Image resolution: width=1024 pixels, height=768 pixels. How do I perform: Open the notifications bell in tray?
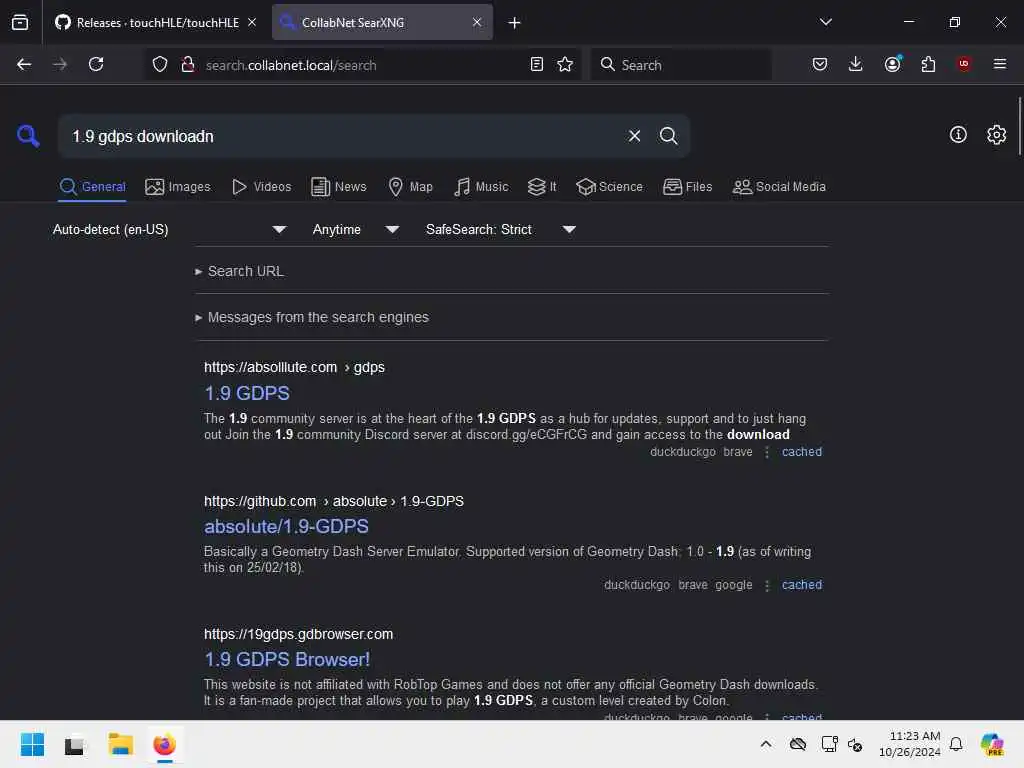pos(956,744)
